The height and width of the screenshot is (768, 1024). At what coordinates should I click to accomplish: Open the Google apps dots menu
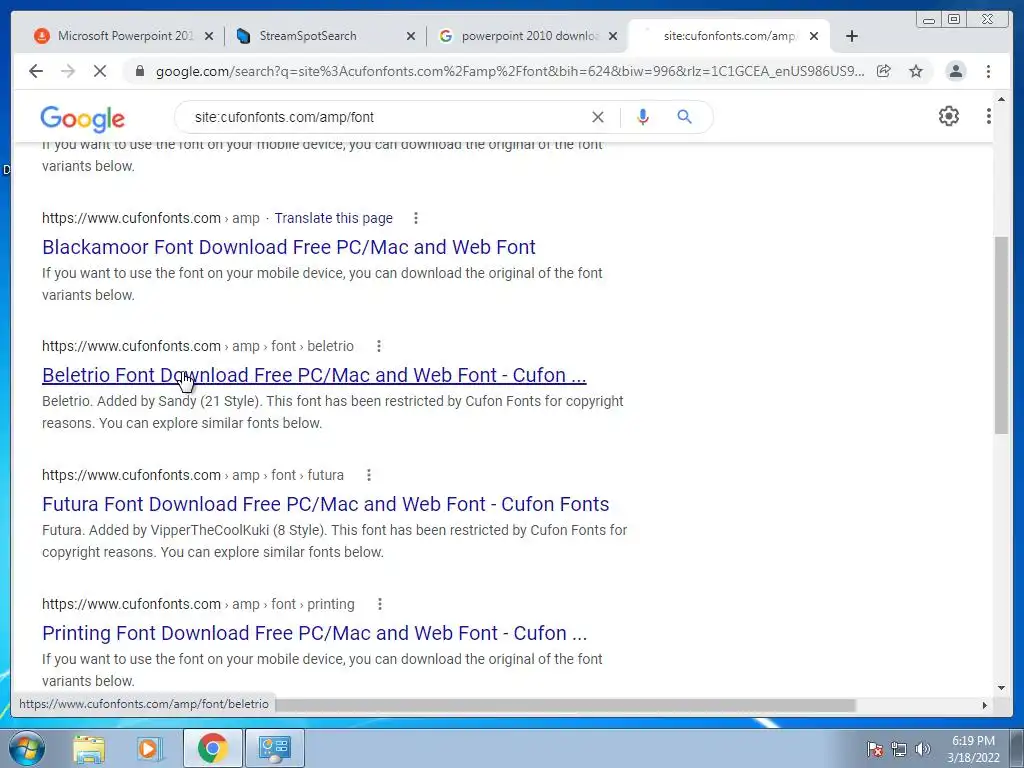(x=989, y=116)
